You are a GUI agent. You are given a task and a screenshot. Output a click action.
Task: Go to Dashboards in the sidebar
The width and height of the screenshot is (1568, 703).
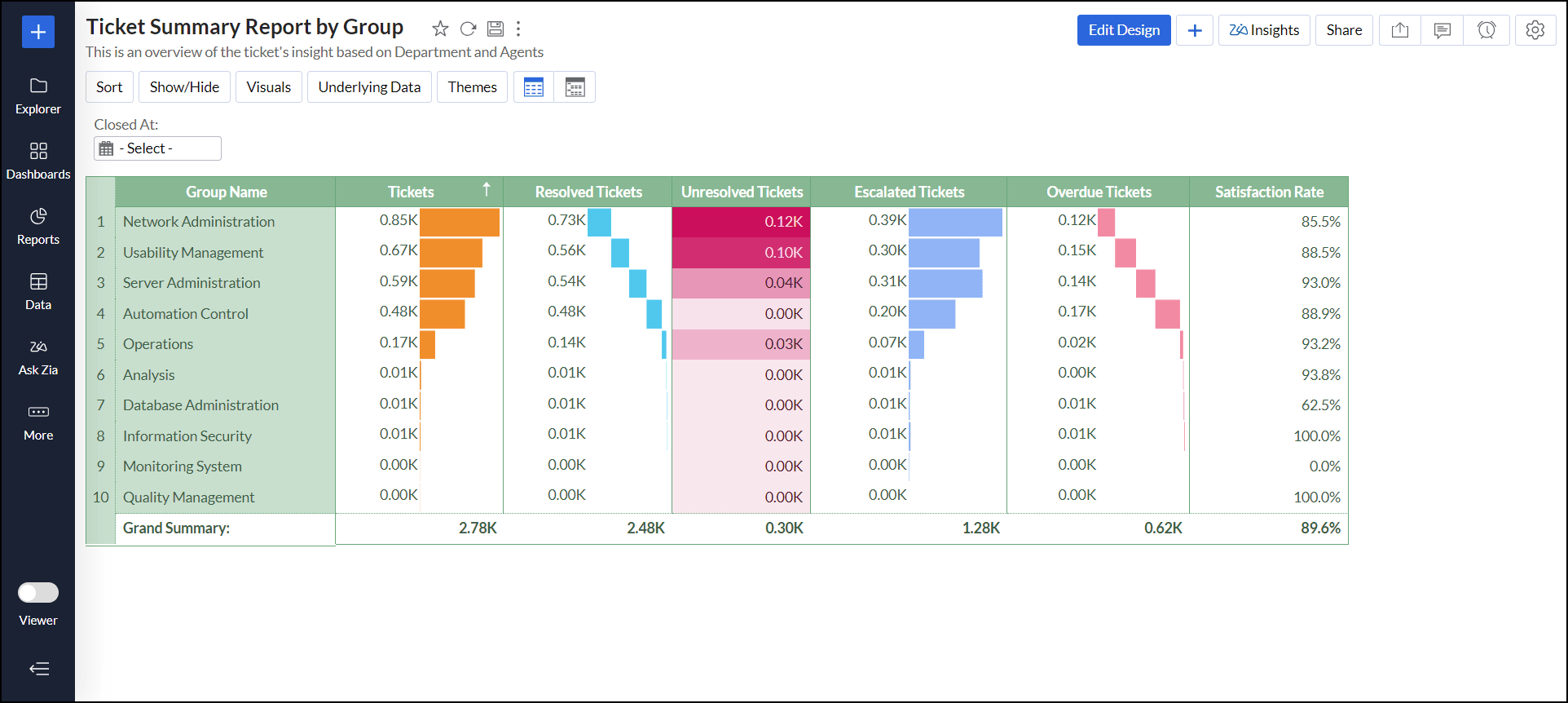38,161
